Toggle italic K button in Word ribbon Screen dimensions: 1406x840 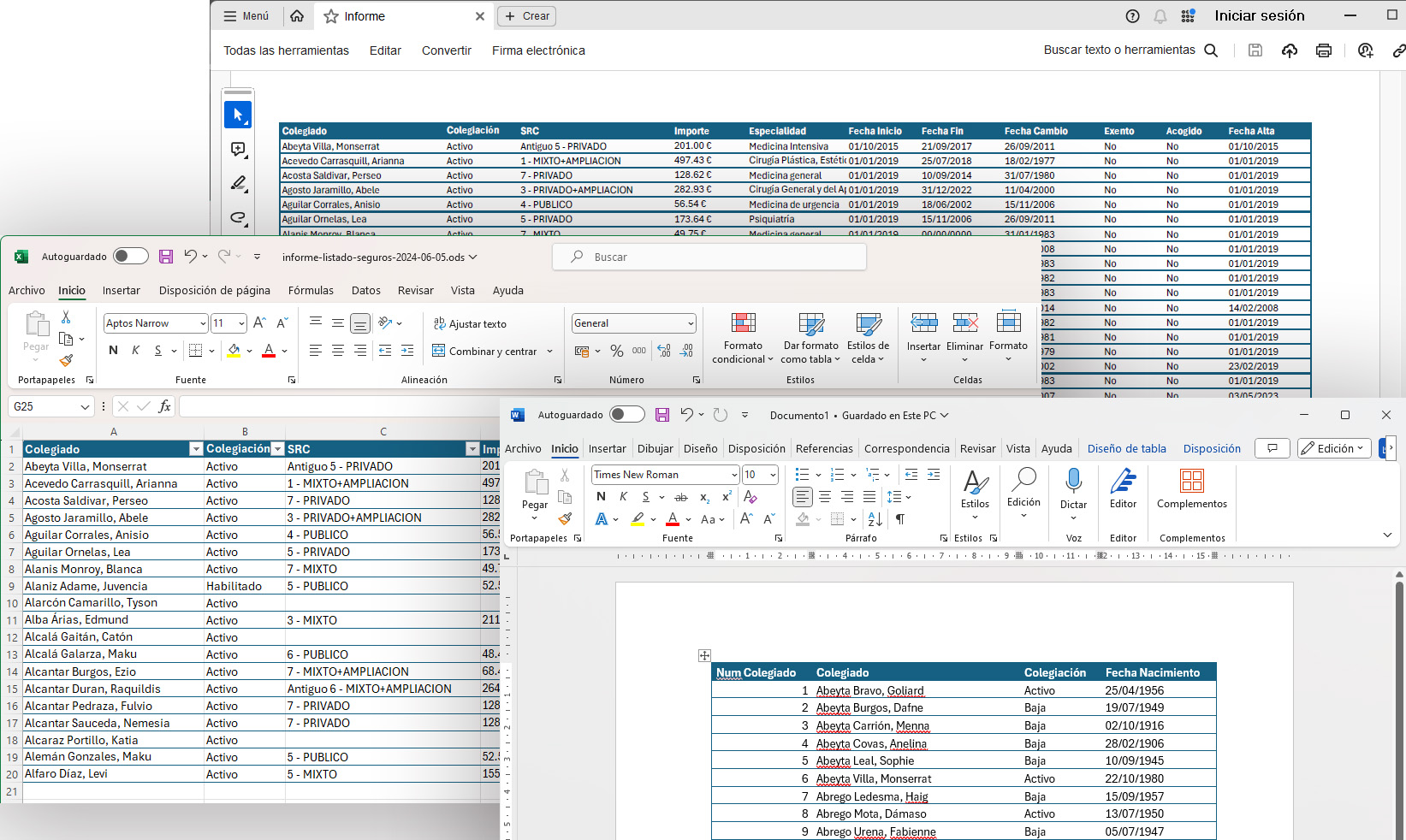623,497
